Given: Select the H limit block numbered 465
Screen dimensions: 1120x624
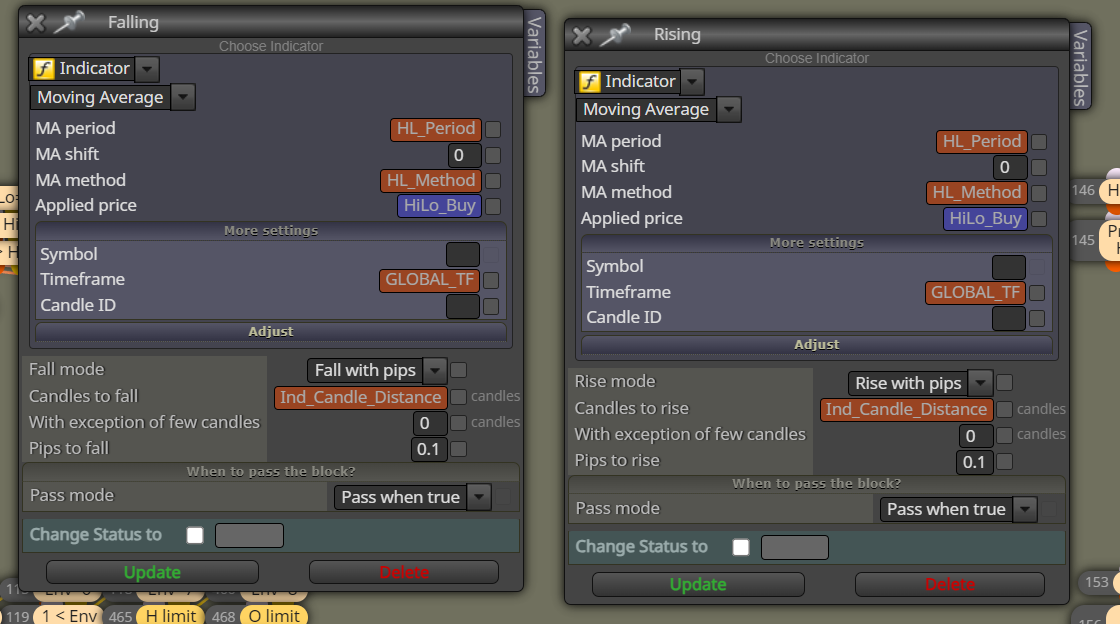Looking at the screenshot, I should pos(171,615).
